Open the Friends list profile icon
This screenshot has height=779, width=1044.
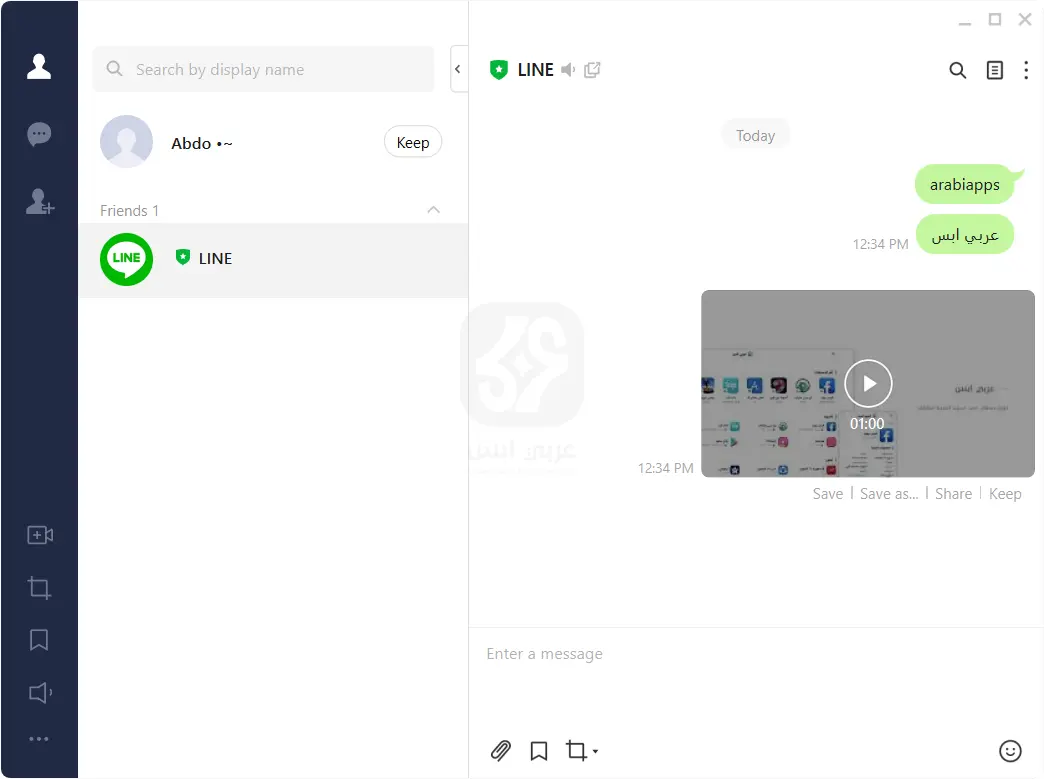pos(39,67)
